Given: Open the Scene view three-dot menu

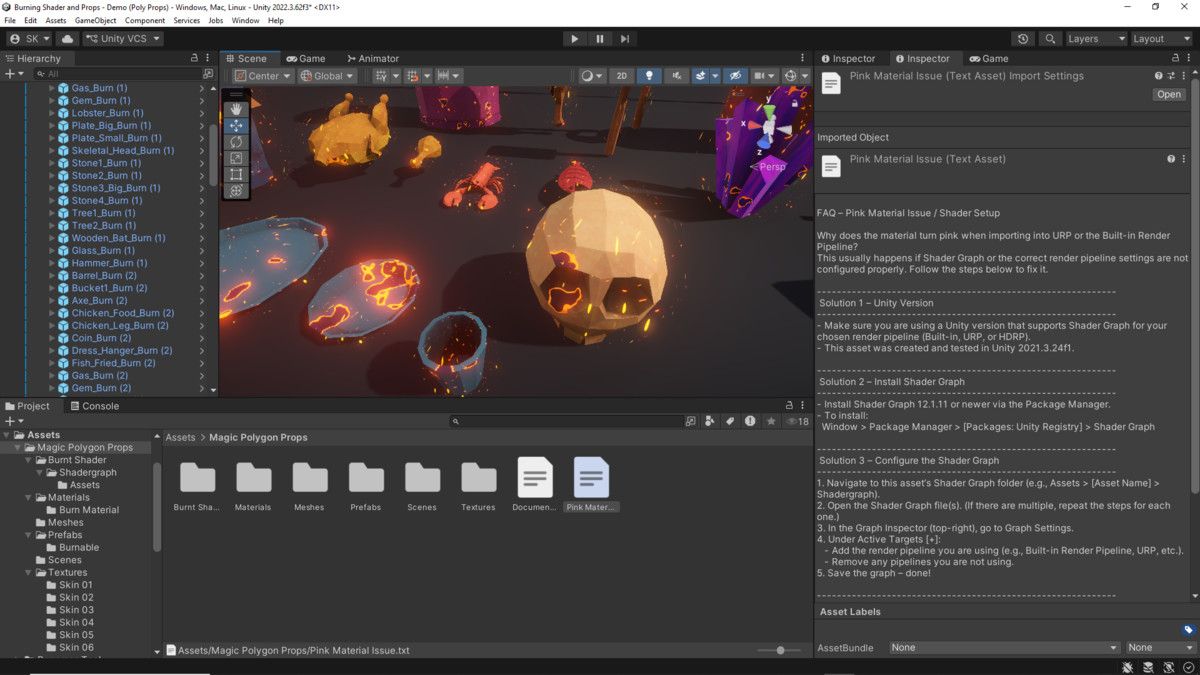Looking at the screenshot, I should tap(802, 59).
